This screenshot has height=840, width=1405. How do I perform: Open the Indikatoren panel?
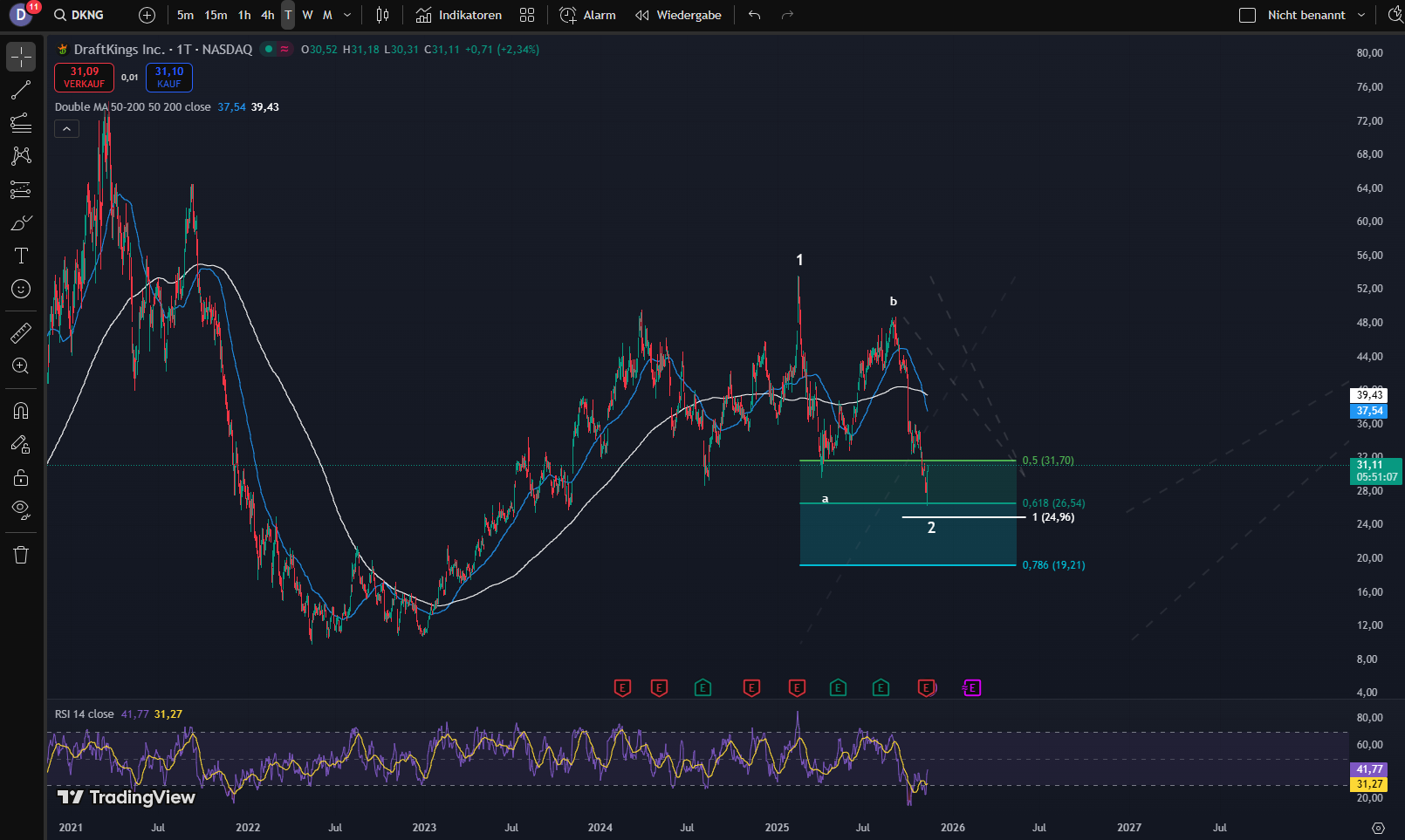pyautogui.click(x=459, y=15)
